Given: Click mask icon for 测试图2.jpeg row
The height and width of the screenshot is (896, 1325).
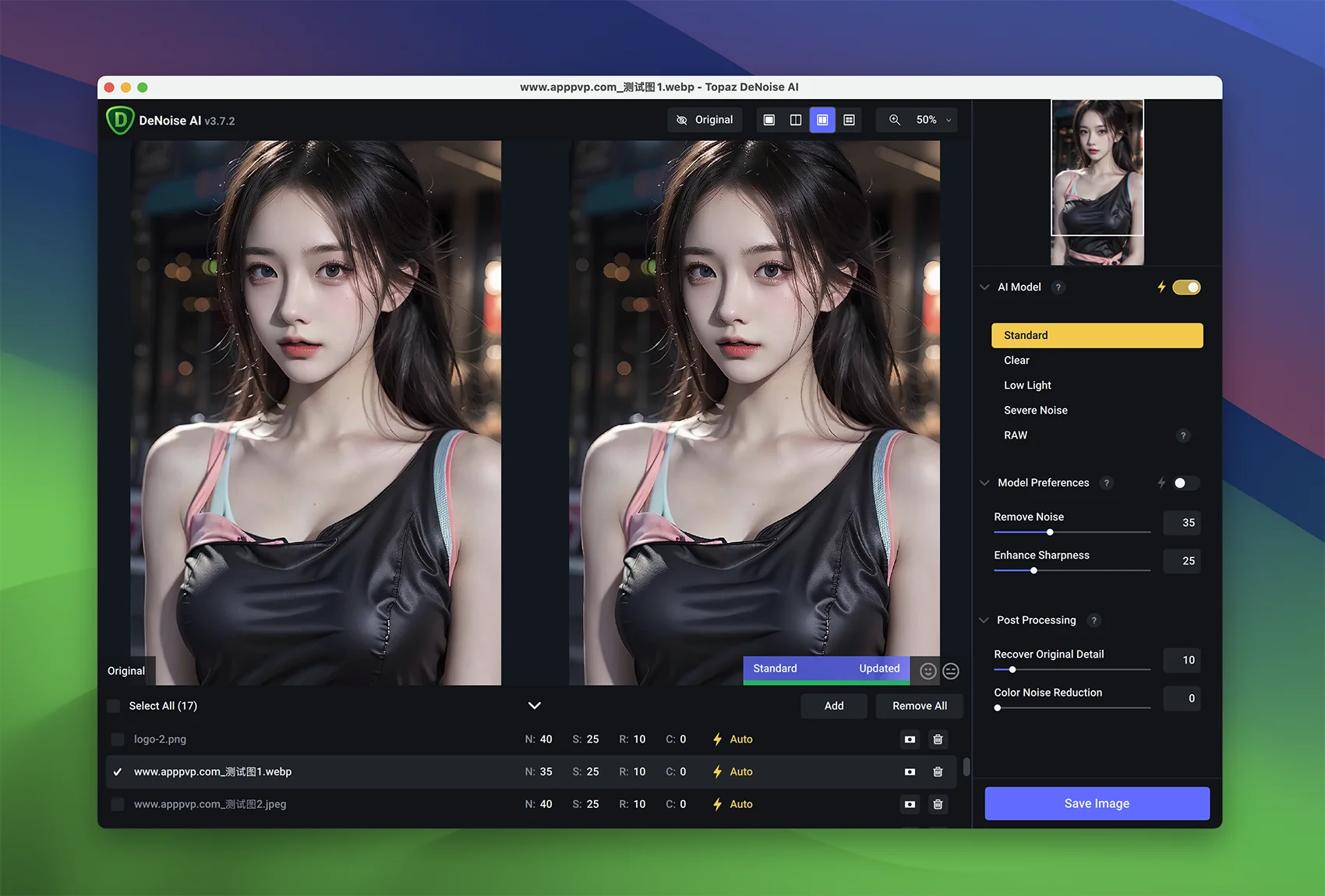Looking at the screenshot, I should (910, 804).
